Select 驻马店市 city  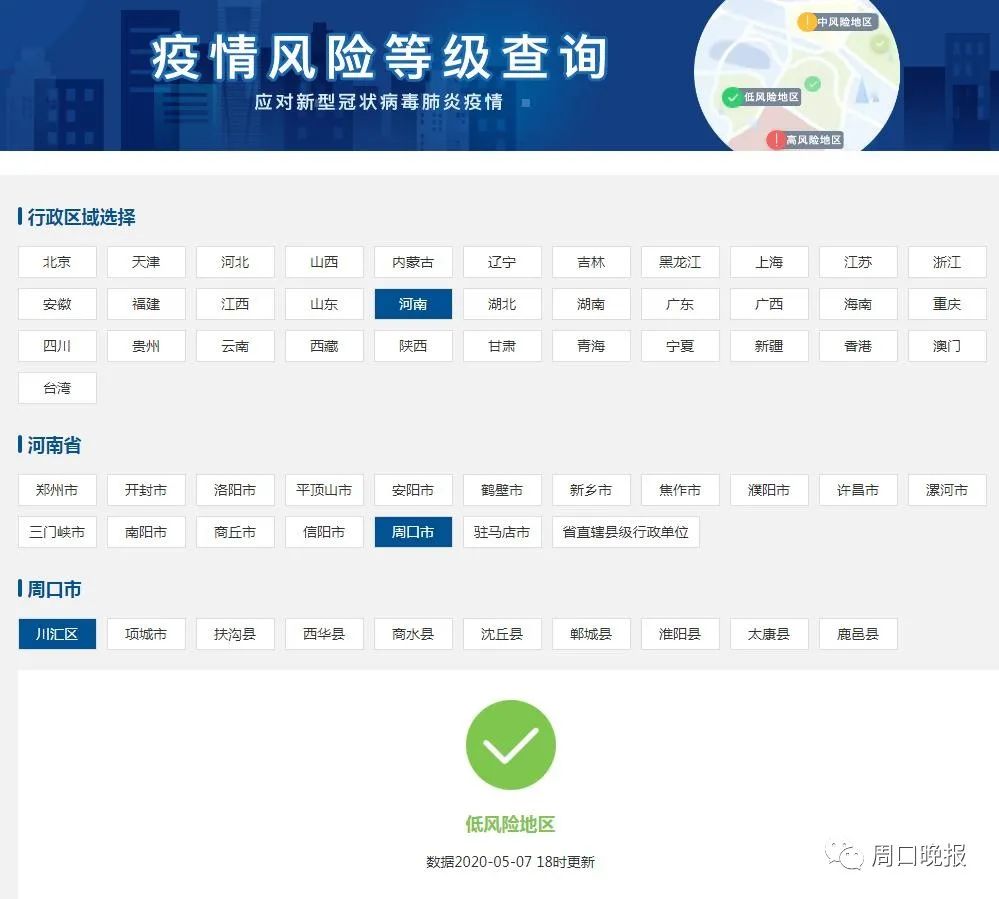502,532
